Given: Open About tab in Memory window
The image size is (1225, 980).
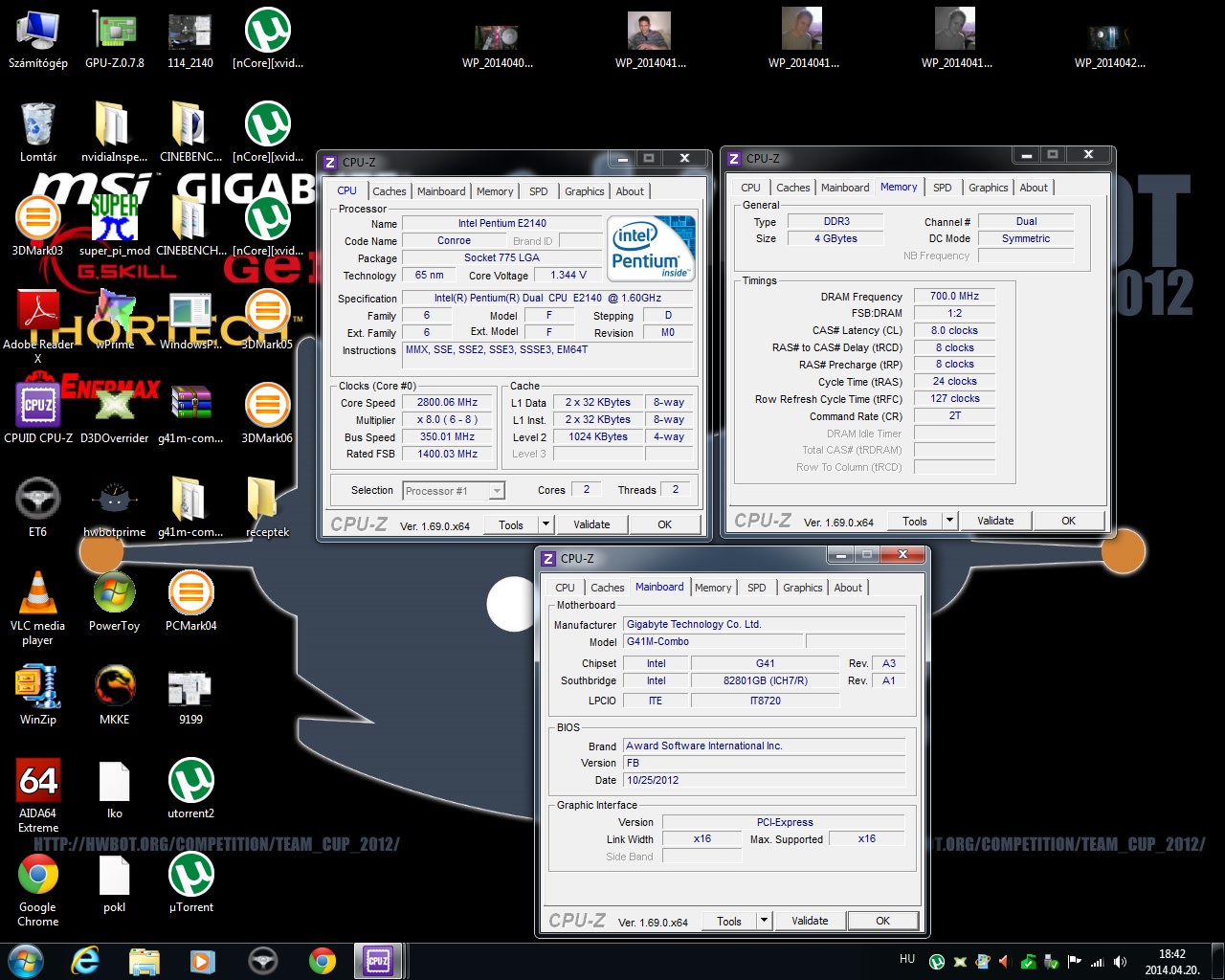Looking at the screenshot, I should coord(1034,188).
